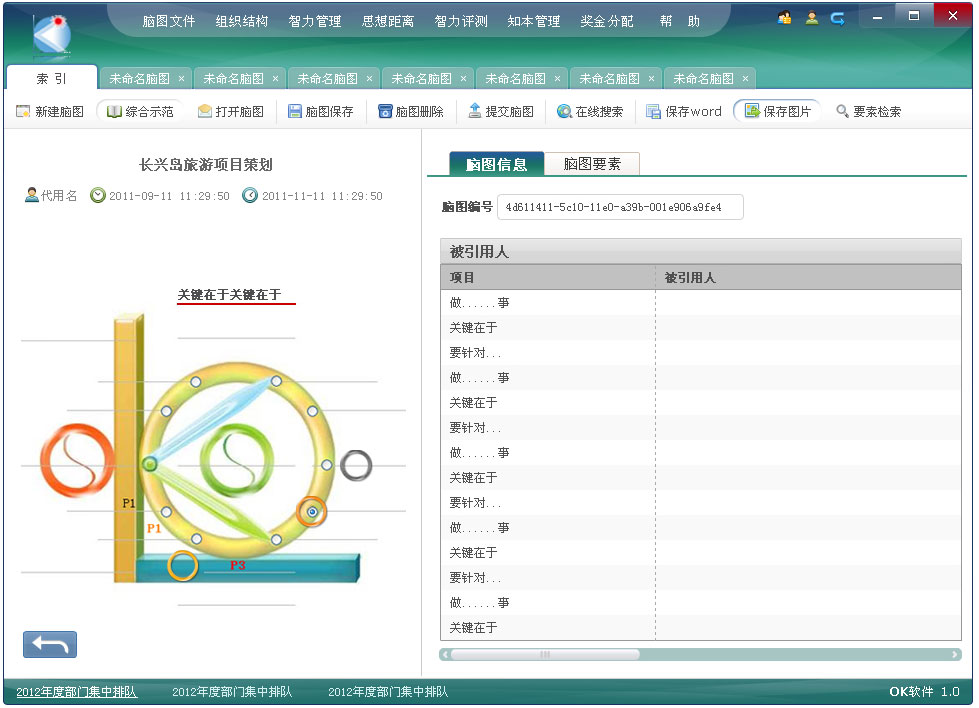Click the 项目 column header
979x708 pixels.
click(548, 277)
